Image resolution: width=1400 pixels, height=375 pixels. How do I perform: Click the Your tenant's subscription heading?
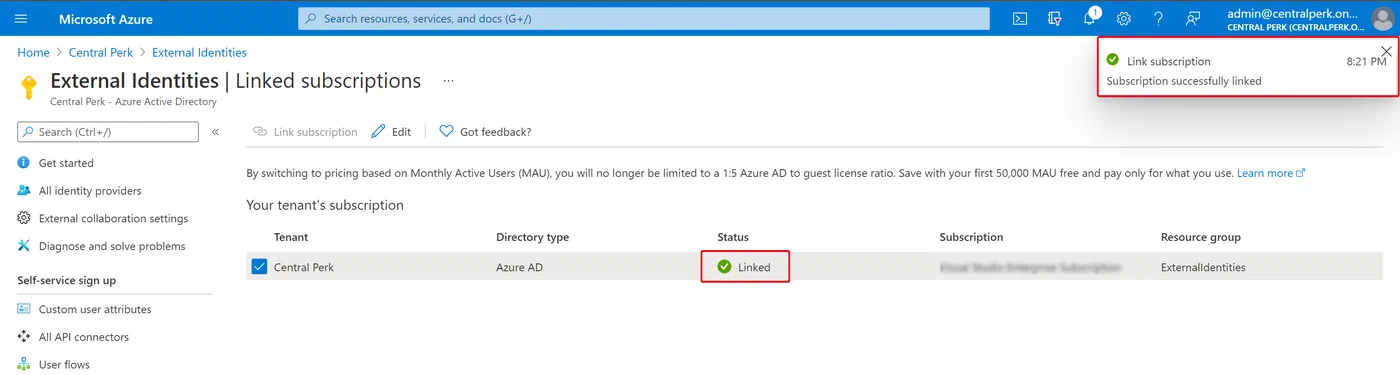[325, 205]
